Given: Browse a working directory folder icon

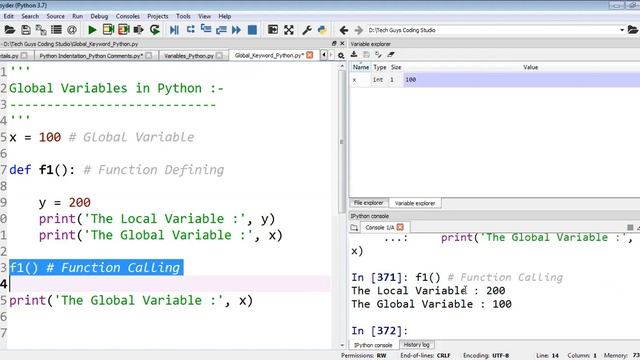Looking at the screenshot, I should click(x=633, y=30).
